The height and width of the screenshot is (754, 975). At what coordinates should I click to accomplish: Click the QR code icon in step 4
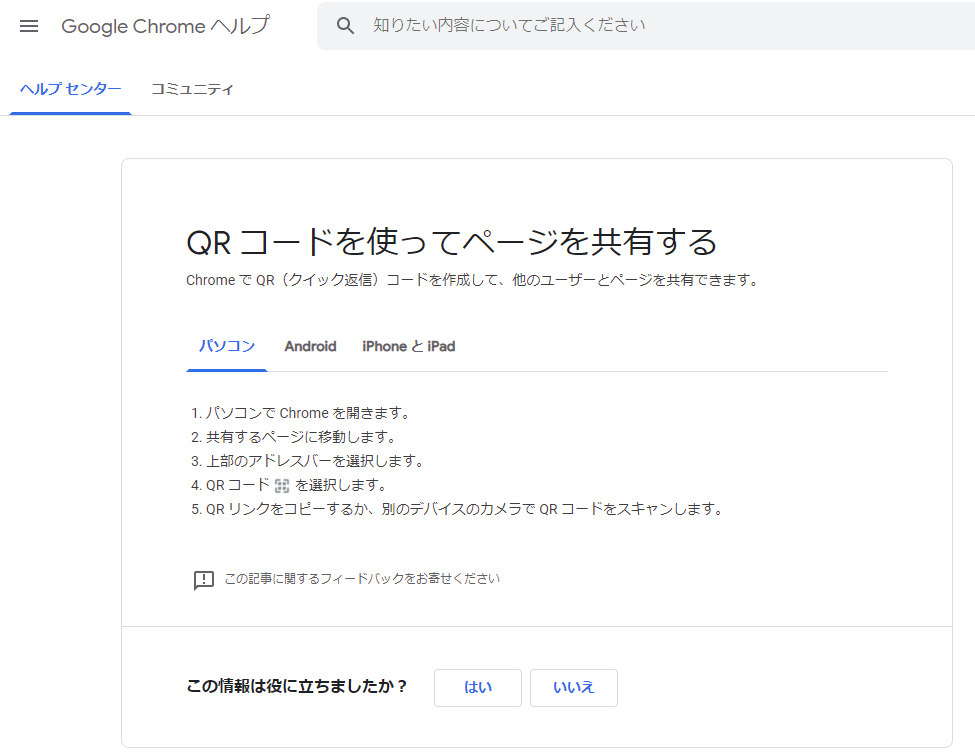[x=282, y=486]
